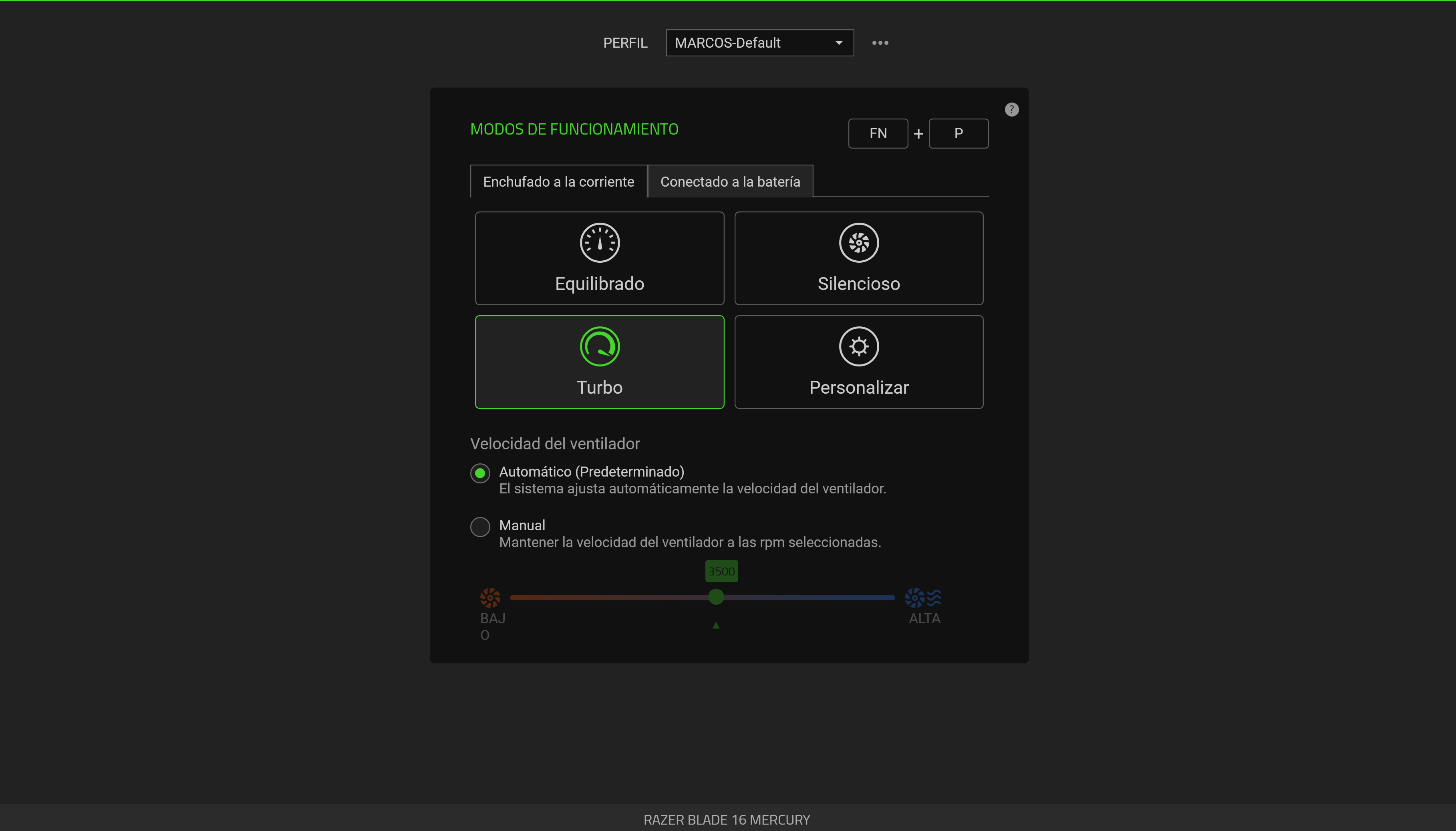1456x831 pixels.
Task: Choose the Equilibrado mode label
Action: [x=599, y=284]
